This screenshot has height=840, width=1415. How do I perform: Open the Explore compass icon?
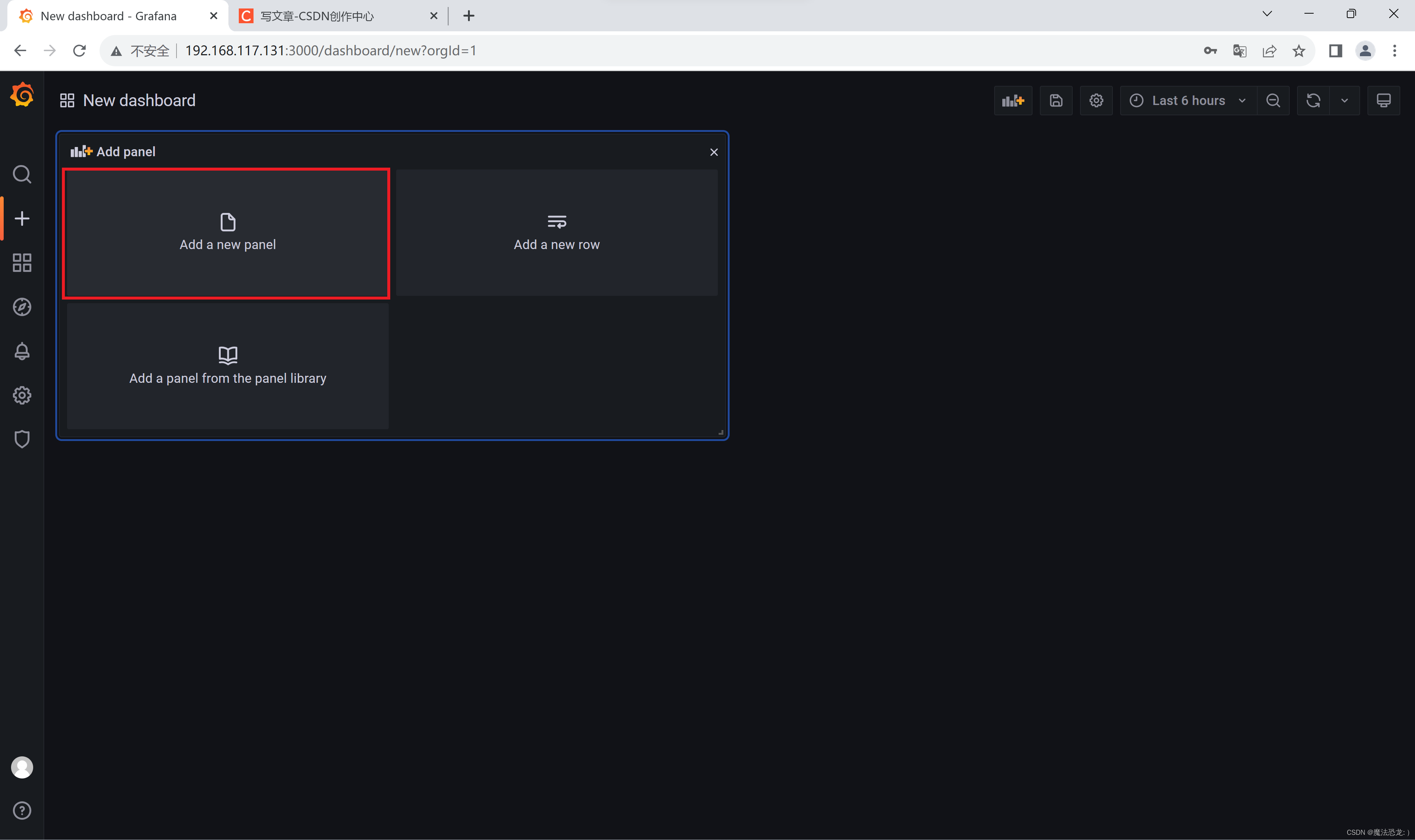[x=22, y=307]
